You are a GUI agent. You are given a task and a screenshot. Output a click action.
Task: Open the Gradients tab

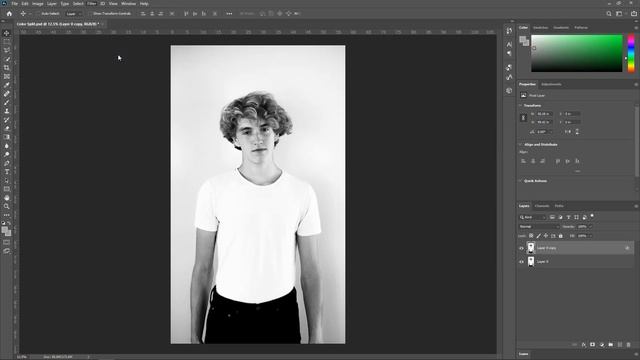click(561, 28)
